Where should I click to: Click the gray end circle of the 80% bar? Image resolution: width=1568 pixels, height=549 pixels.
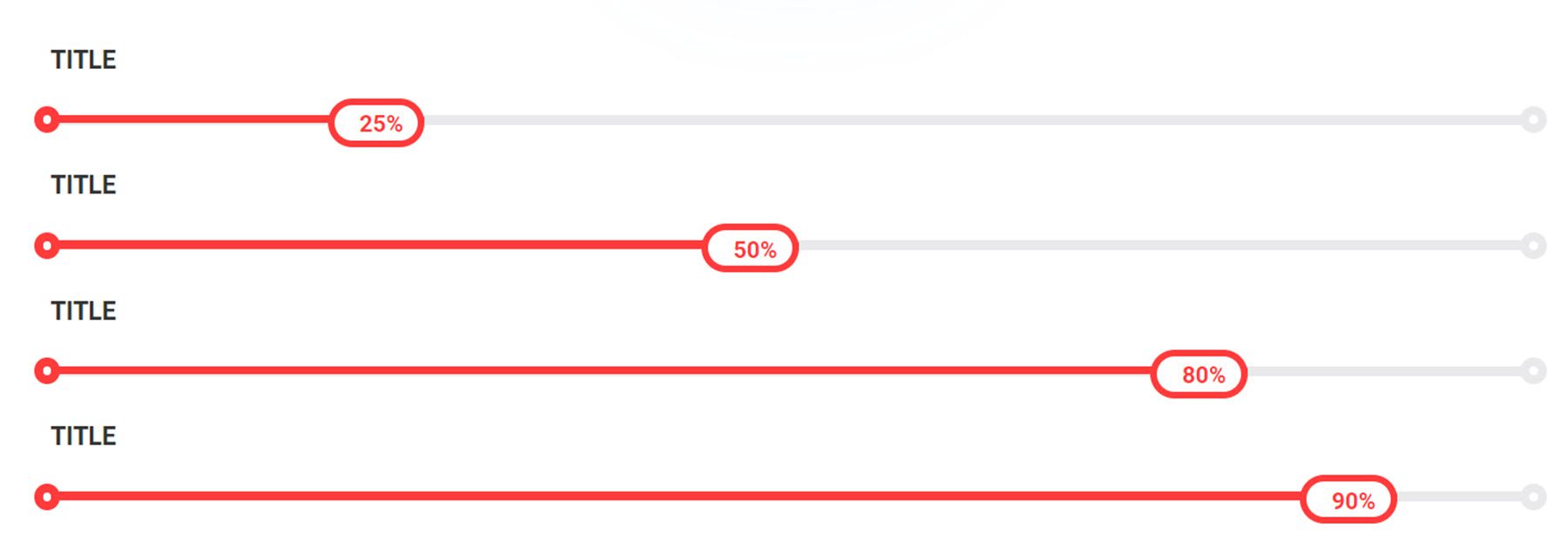(x=1533, y=371)
